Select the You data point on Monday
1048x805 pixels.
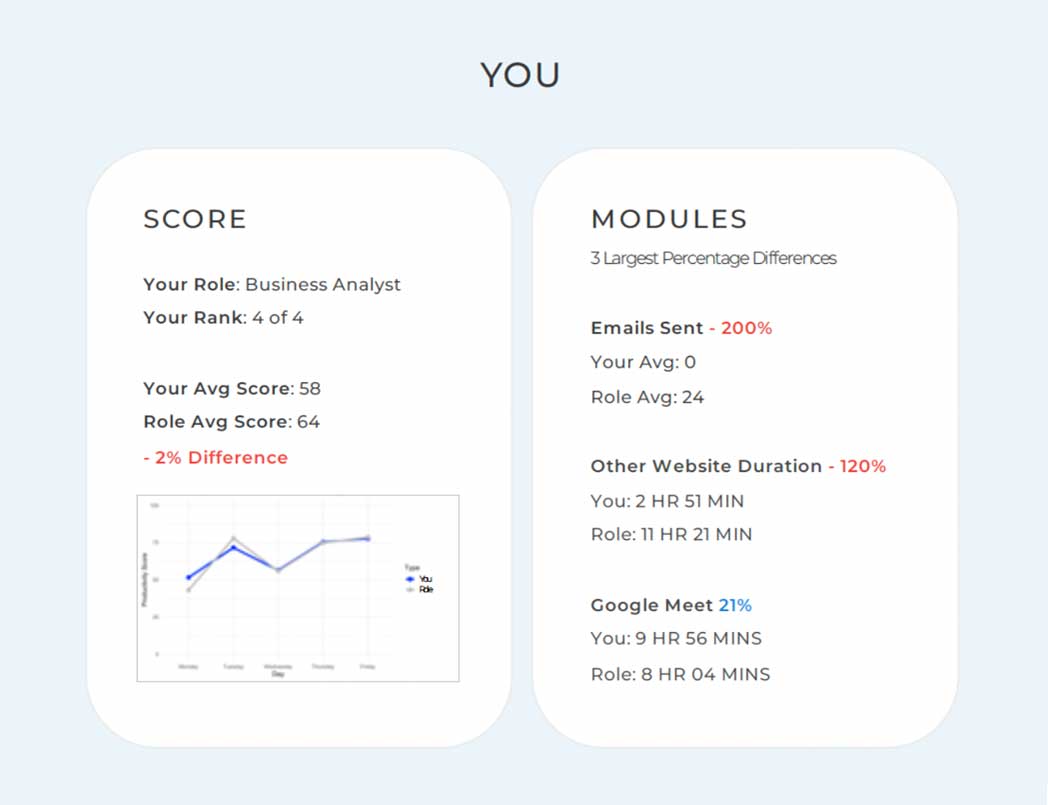point(188,578)
